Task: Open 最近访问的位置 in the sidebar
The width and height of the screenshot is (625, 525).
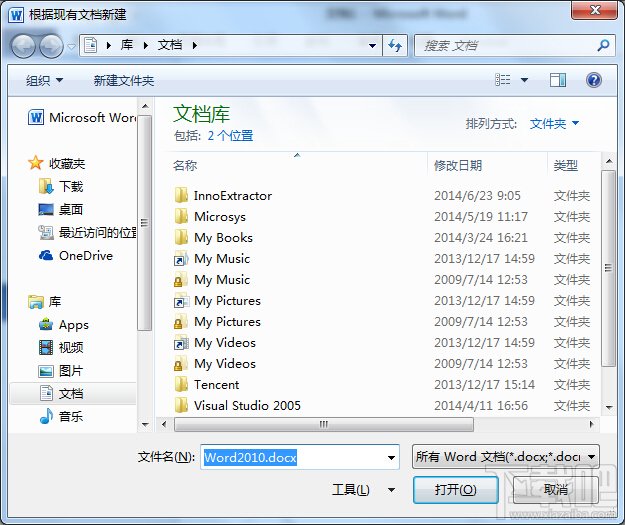Action: coord(87,232)
